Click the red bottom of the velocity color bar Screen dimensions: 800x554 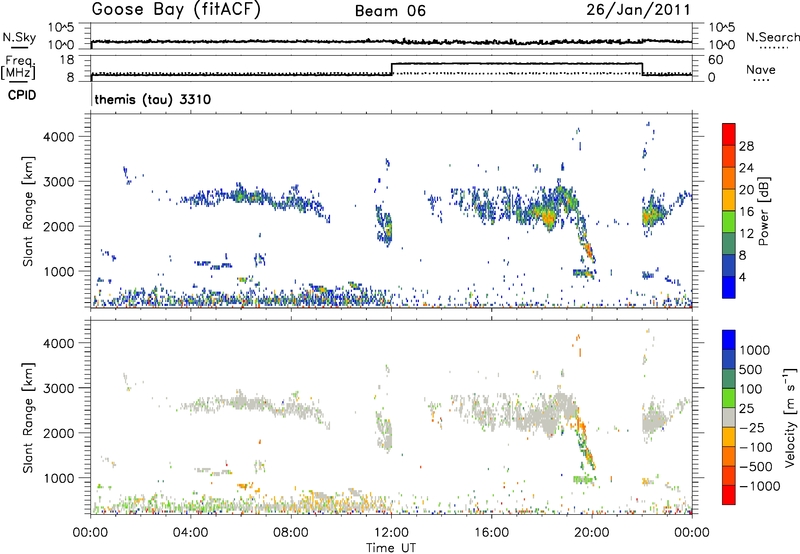pyautogui.click(x=729, y=495)
